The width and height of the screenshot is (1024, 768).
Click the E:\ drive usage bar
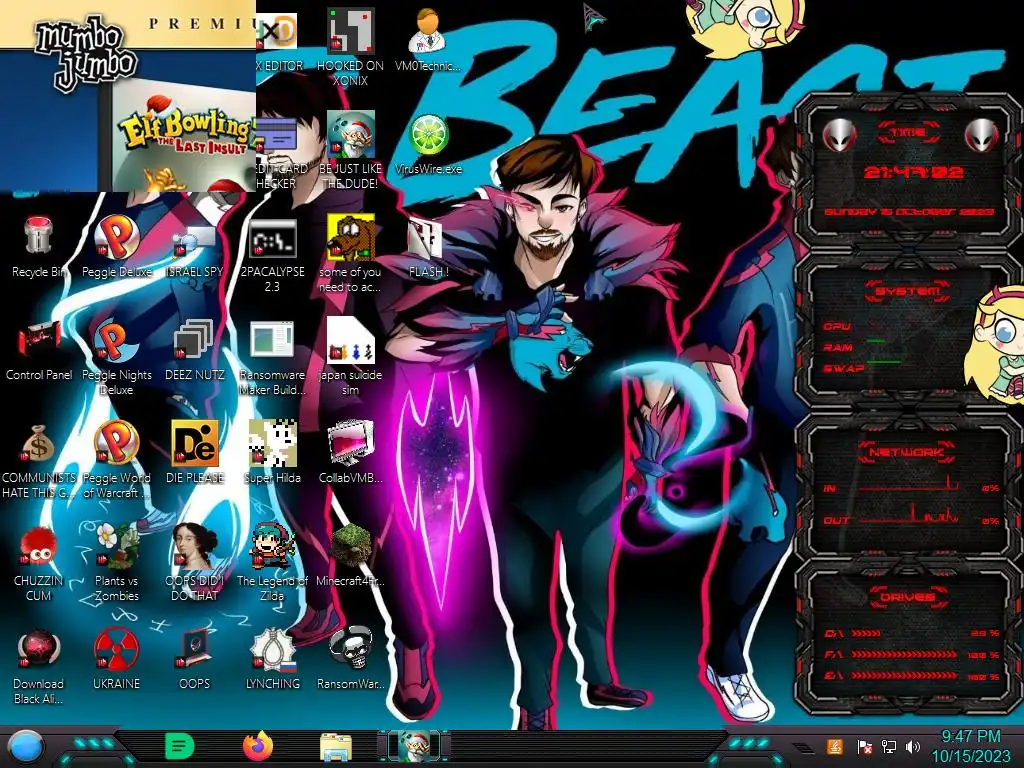pos(904,676)
